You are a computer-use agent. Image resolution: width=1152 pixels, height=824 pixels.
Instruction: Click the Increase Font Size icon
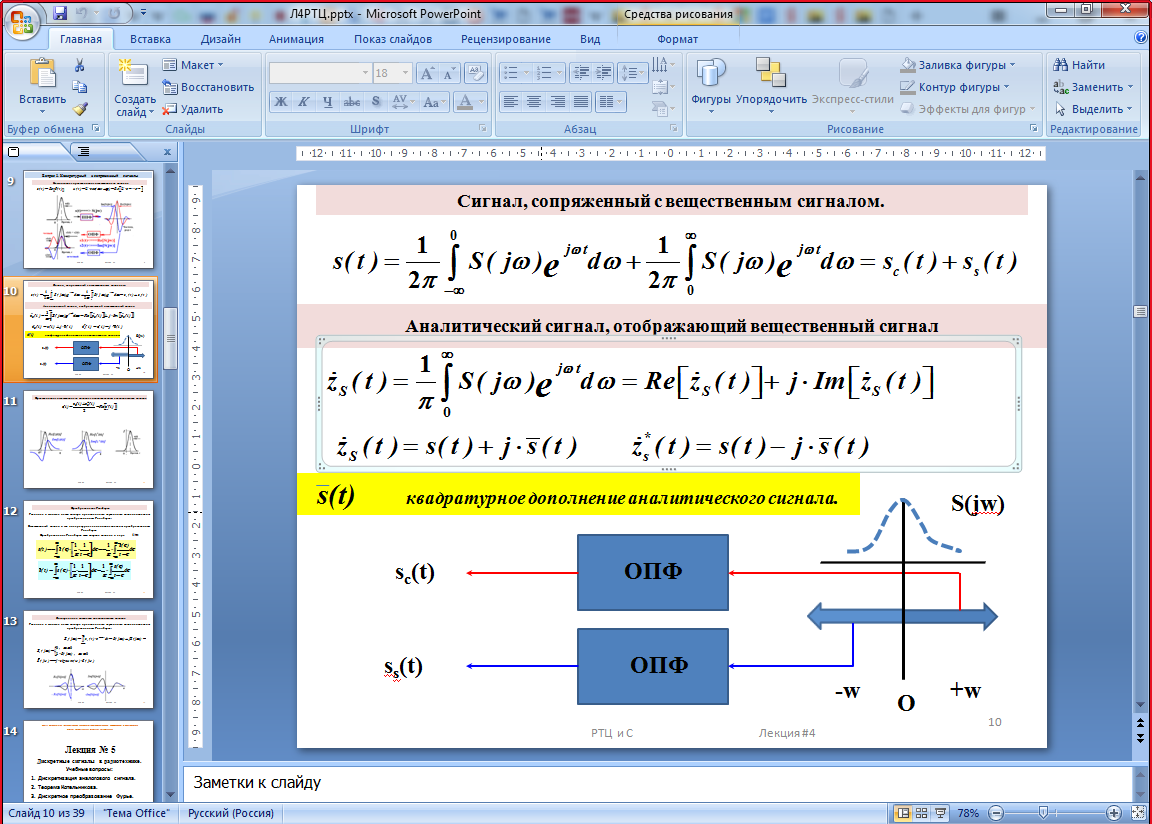[x=425, y=74]
